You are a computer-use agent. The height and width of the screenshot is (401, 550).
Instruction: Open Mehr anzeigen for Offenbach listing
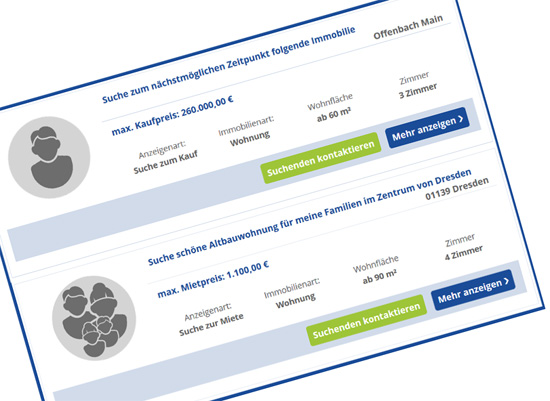428,128
